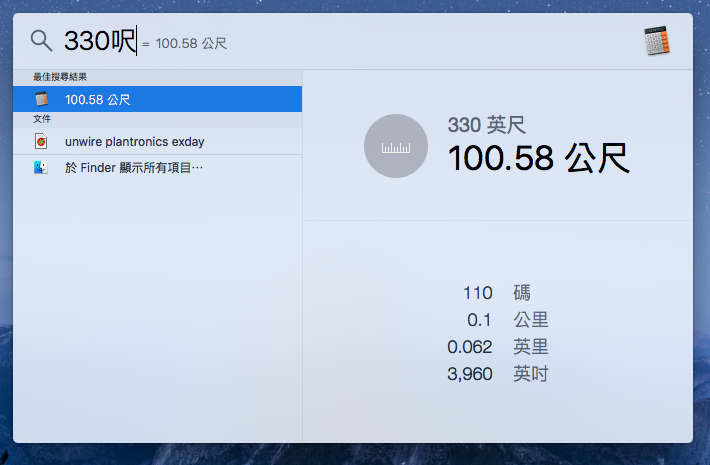Click the magnifying glass search icon
Screen dimensions: 710x465
(x=40, y=40)
